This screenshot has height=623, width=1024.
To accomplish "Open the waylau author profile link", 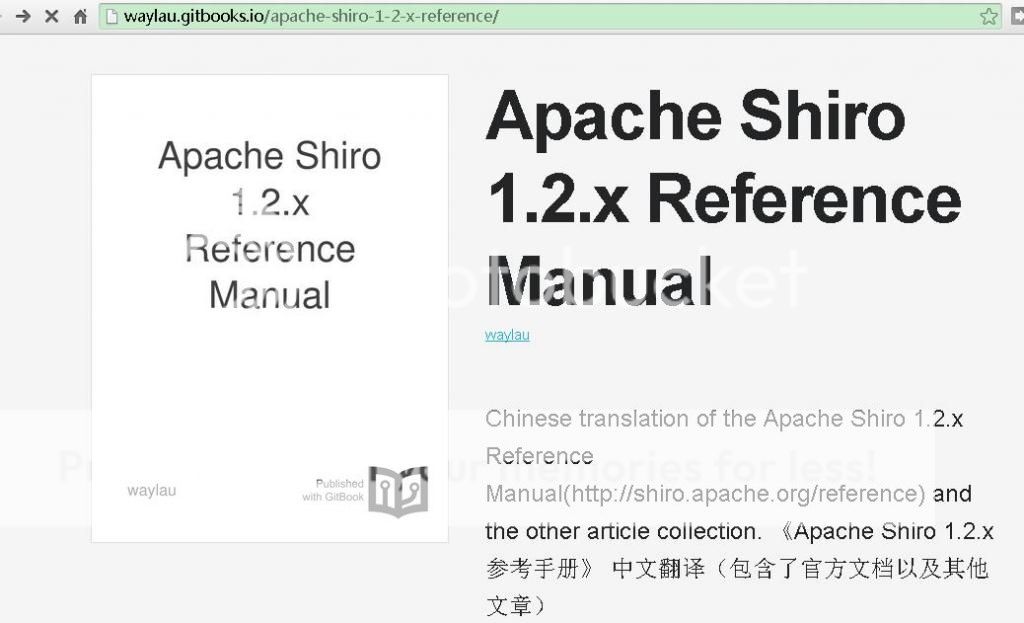I will tap(506, 335).
